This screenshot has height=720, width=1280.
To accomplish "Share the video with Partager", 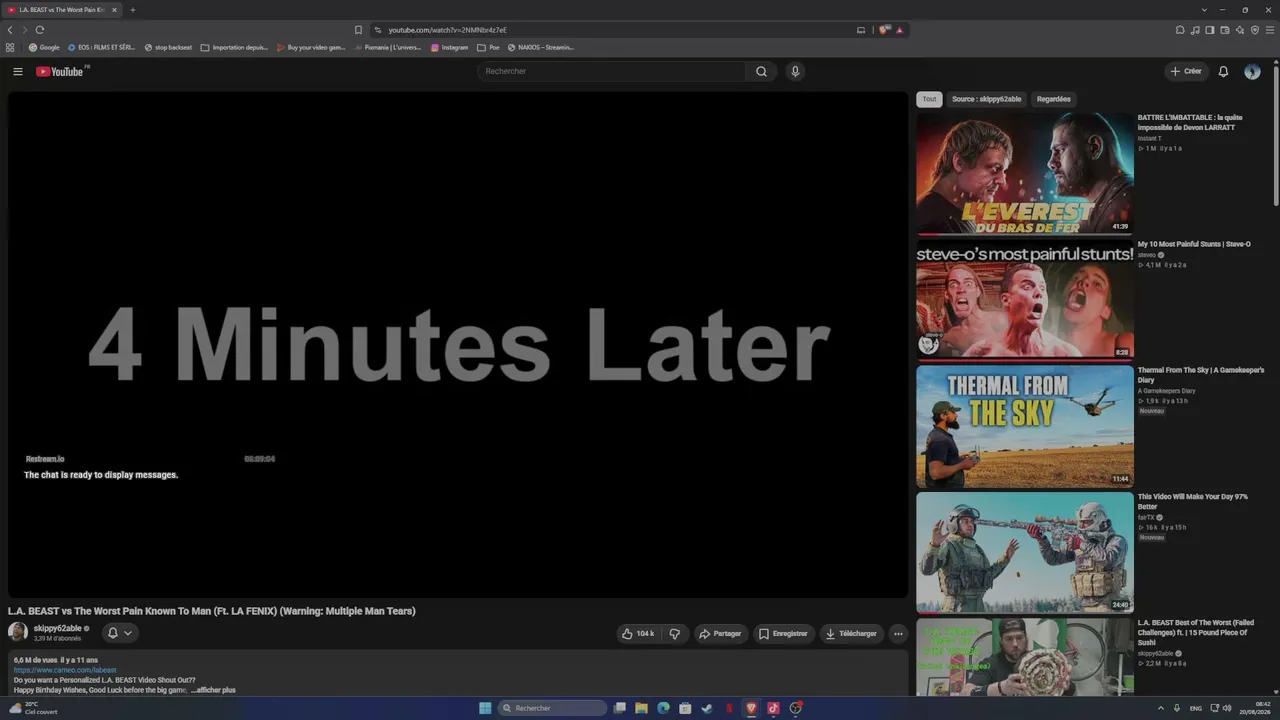I will [720, 633].
